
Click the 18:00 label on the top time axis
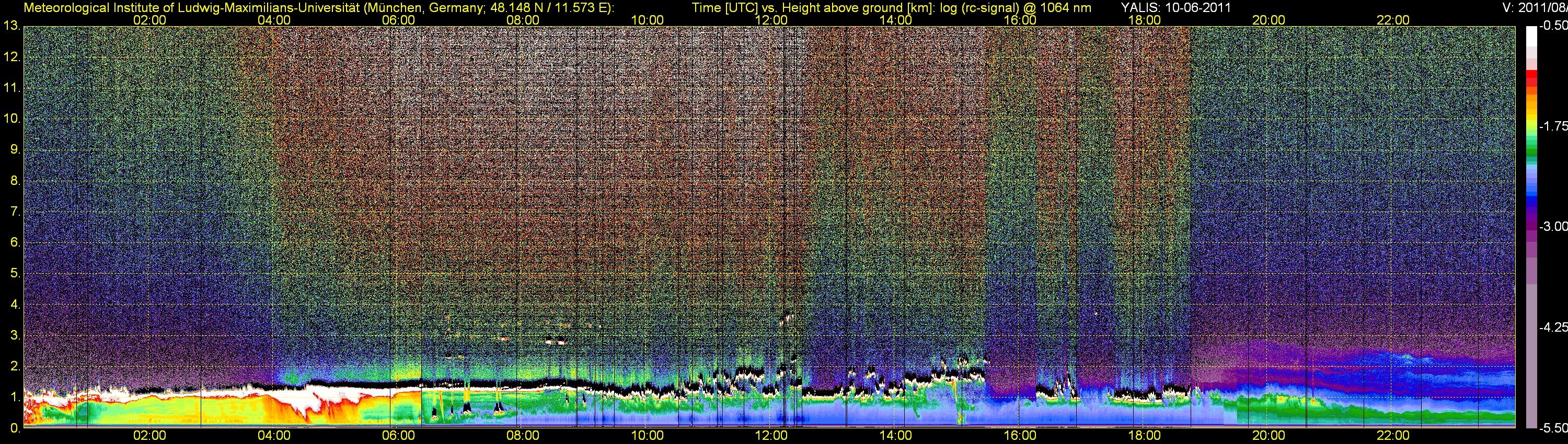pyautogui.click(x=1144, y=20)
